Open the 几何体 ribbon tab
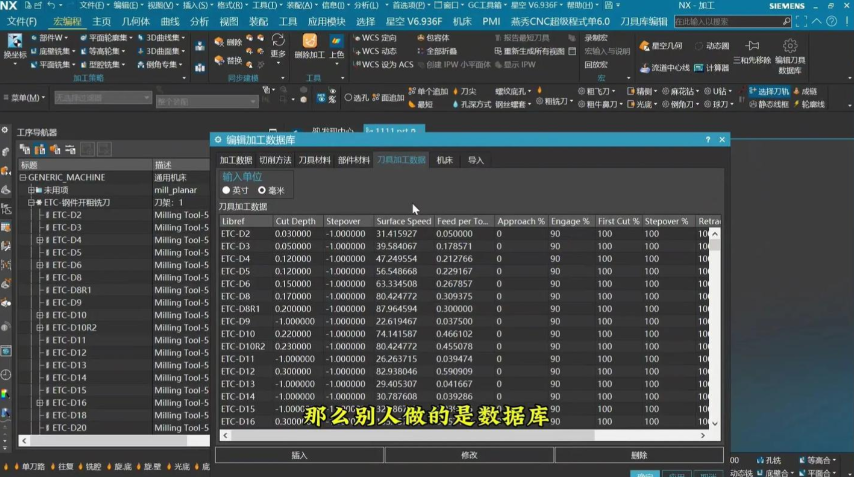 click(136, 21)
